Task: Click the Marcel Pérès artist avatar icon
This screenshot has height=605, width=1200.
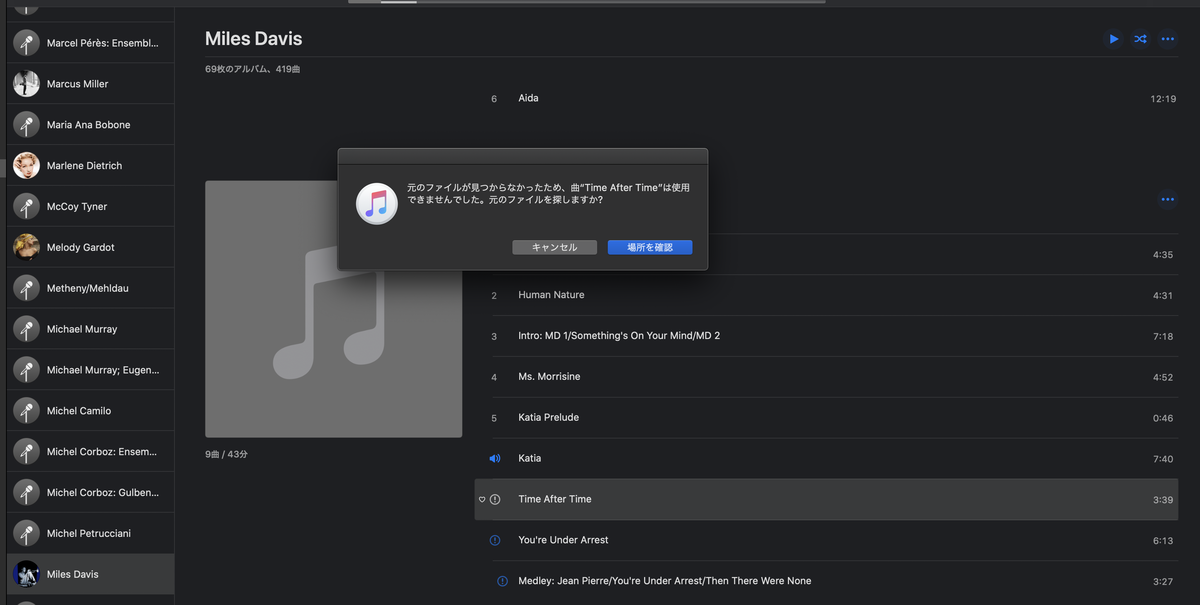Action: [27, 43]
